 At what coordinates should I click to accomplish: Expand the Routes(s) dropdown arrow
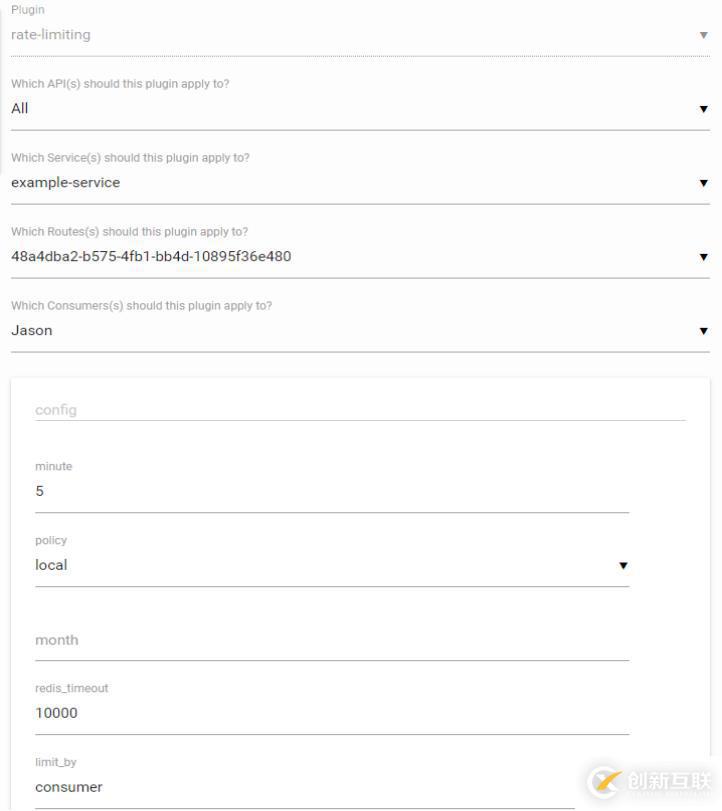tap(704, 257)
